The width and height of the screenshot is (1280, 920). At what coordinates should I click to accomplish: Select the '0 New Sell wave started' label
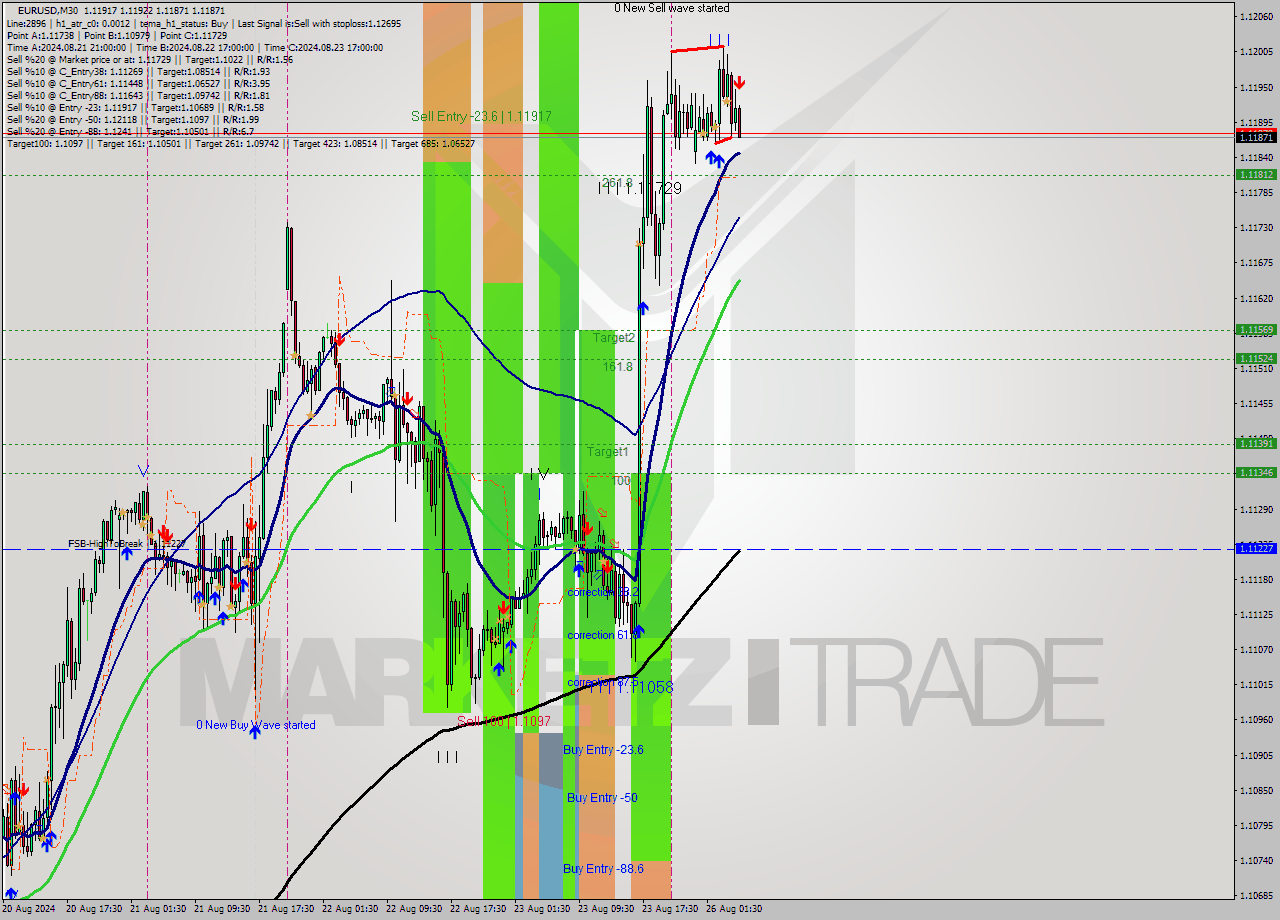click(672, 8)
